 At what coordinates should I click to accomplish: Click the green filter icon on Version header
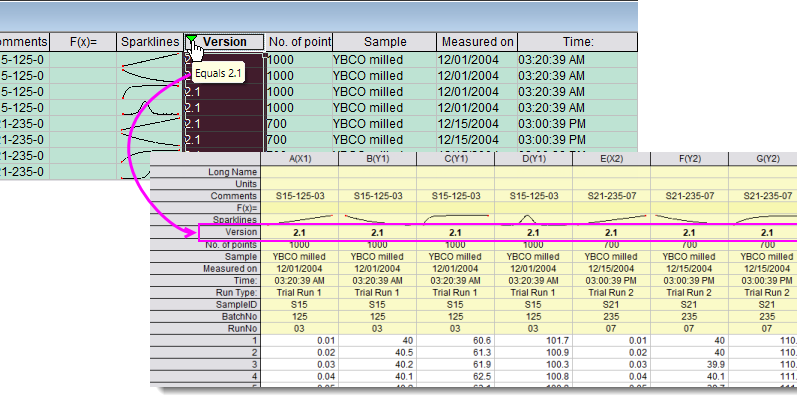click(x=191, y=38)
